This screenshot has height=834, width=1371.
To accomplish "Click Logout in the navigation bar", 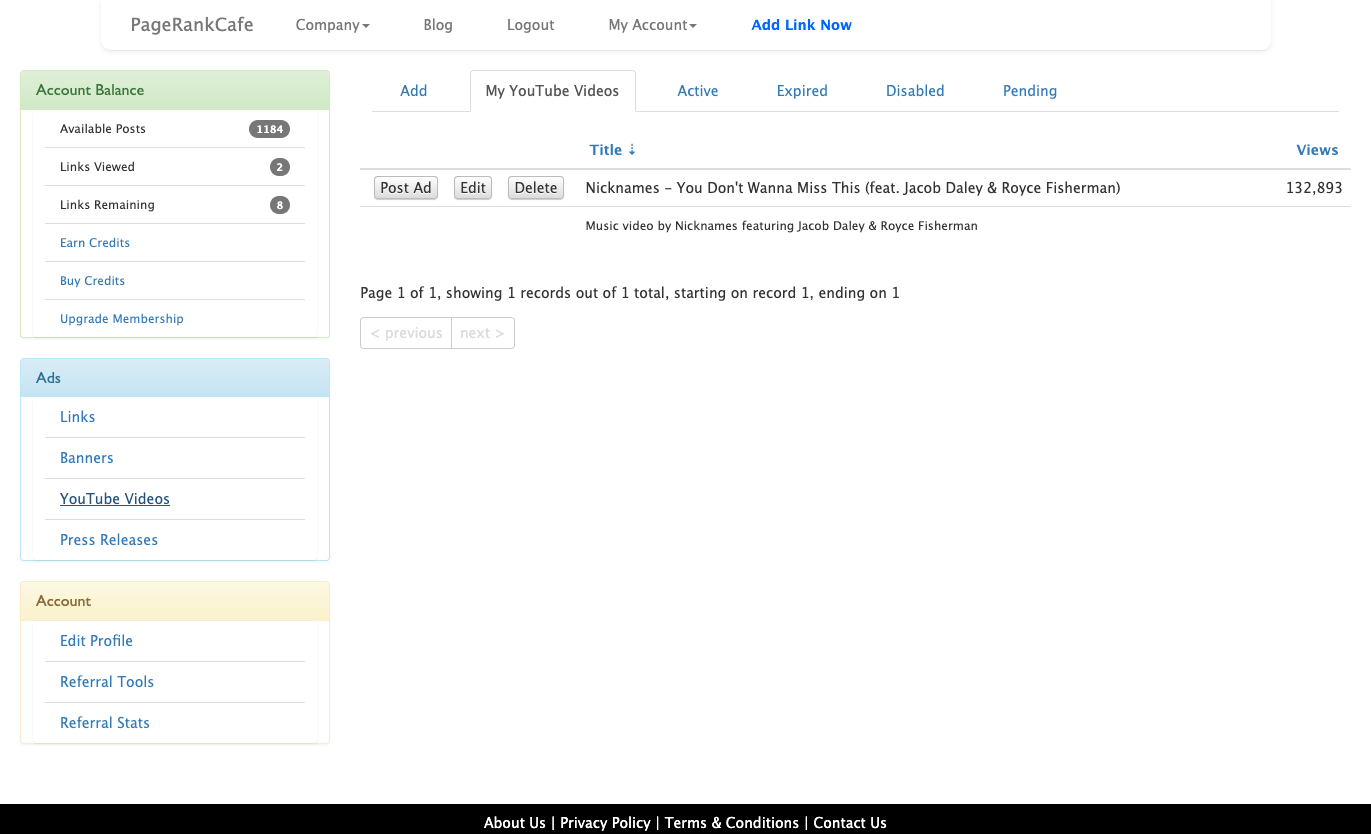I will pos(530,25).
